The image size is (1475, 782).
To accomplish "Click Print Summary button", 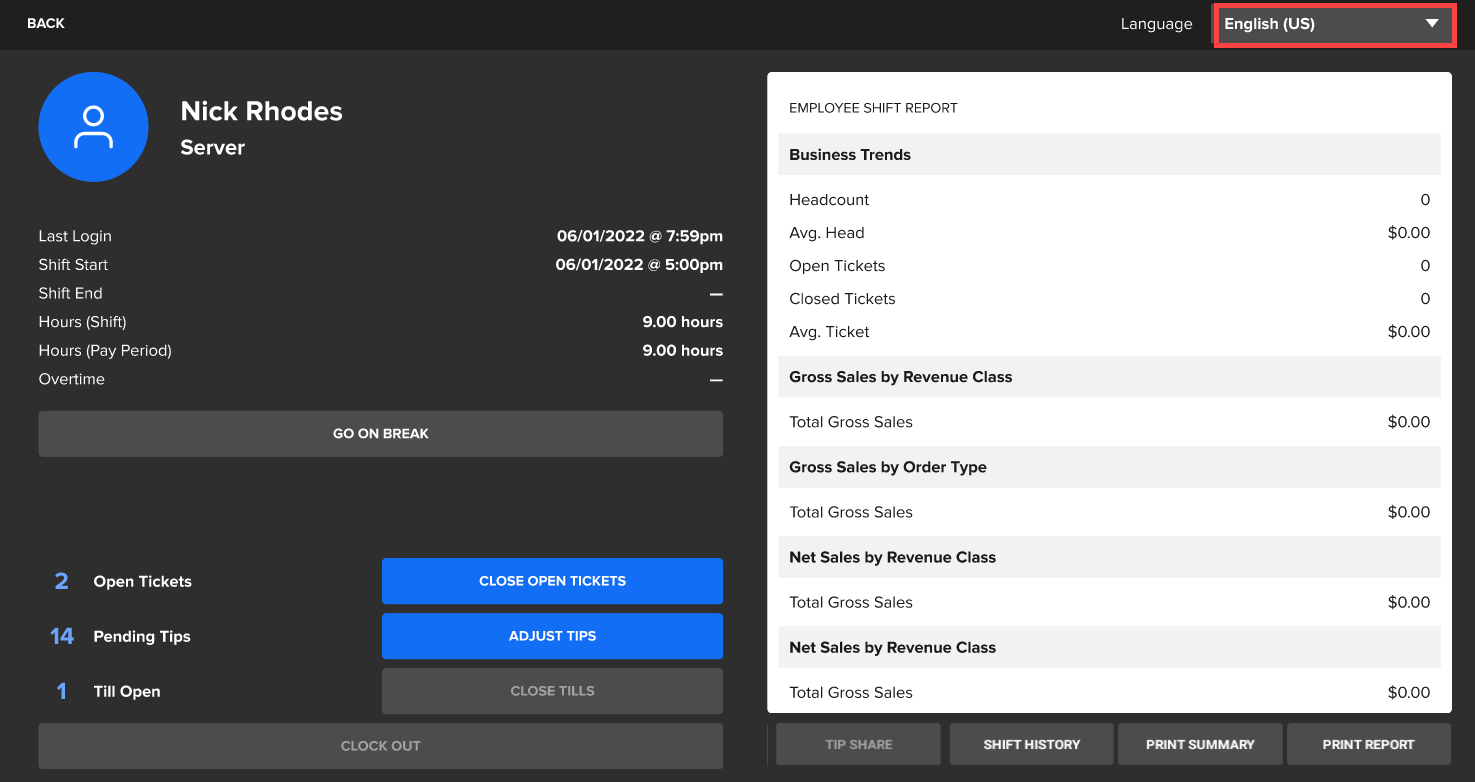I will click(x=1200, y=745).
